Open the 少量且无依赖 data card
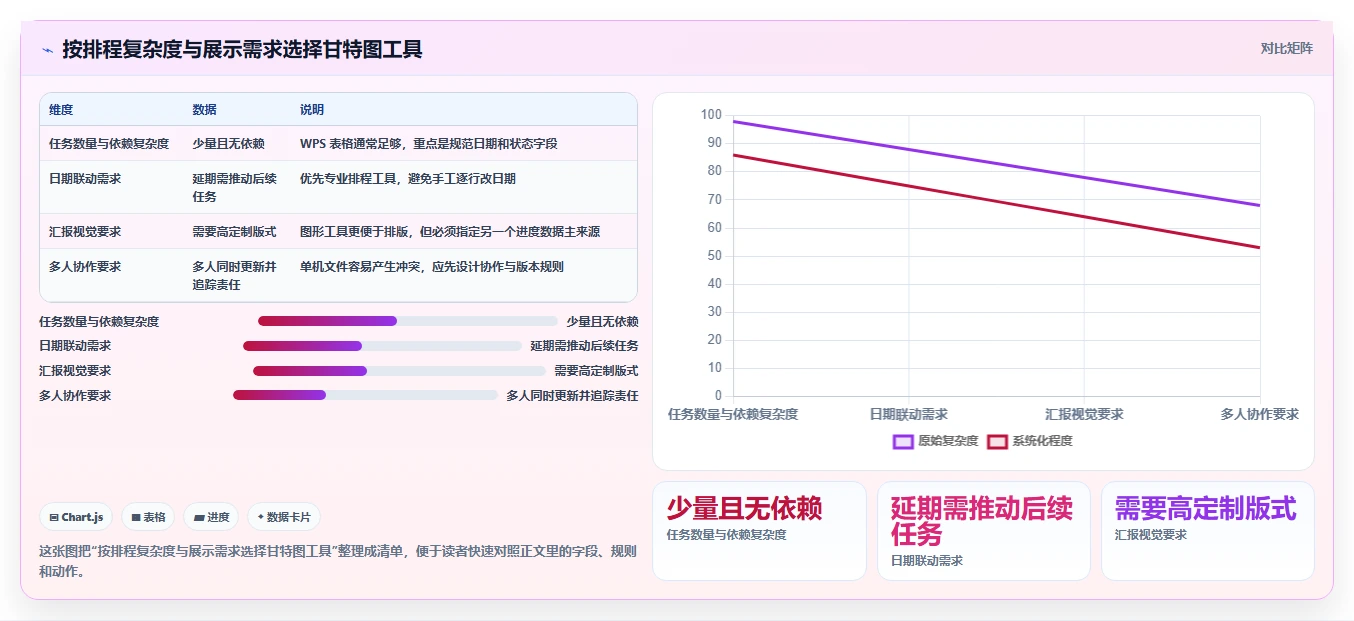 pyautogui.click(x=759, y=531)
